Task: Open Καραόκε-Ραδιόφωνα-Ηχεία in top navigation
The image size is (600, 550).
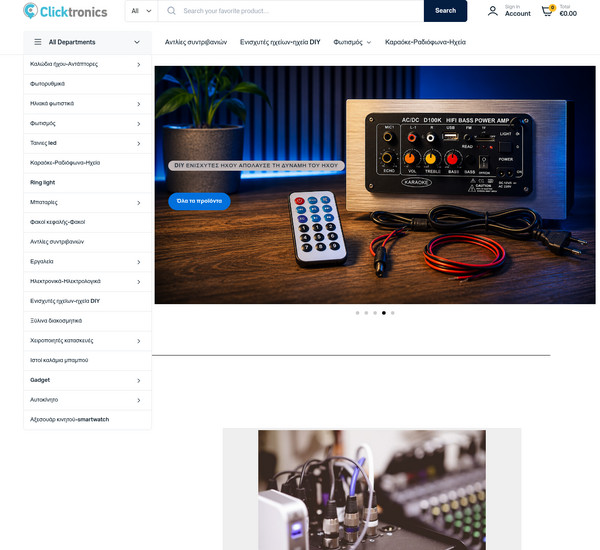Action: (x=425, y=42)
